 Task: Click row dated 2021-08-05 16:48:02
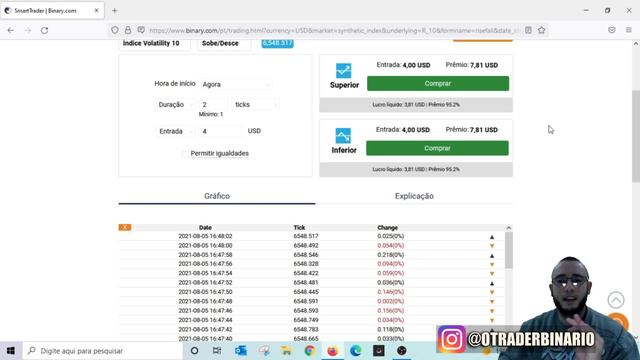[x=311, y=236]
